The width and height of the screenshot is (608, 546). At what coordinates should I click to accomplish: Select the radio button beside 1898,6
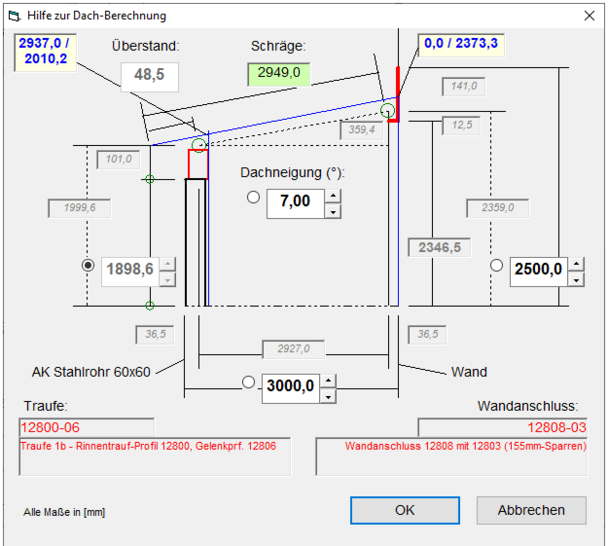(88, 266)
